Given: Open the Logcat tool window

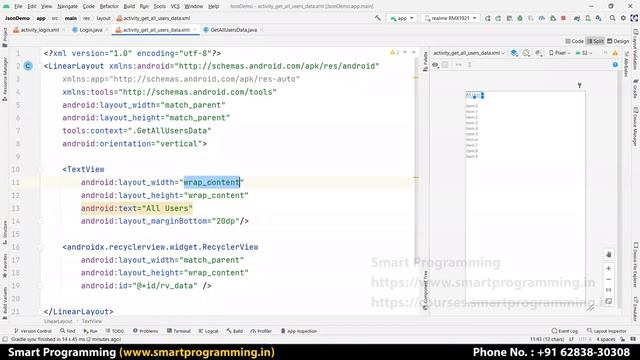Looking at the screenshot, I should pos(209,331).
